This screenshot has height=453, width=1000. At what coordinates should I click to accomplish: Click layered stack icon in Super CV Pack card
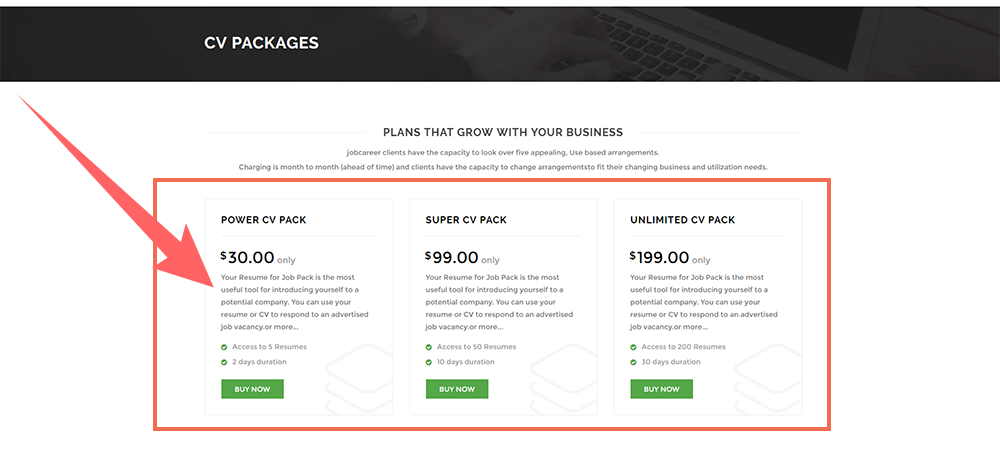point(560,378)
